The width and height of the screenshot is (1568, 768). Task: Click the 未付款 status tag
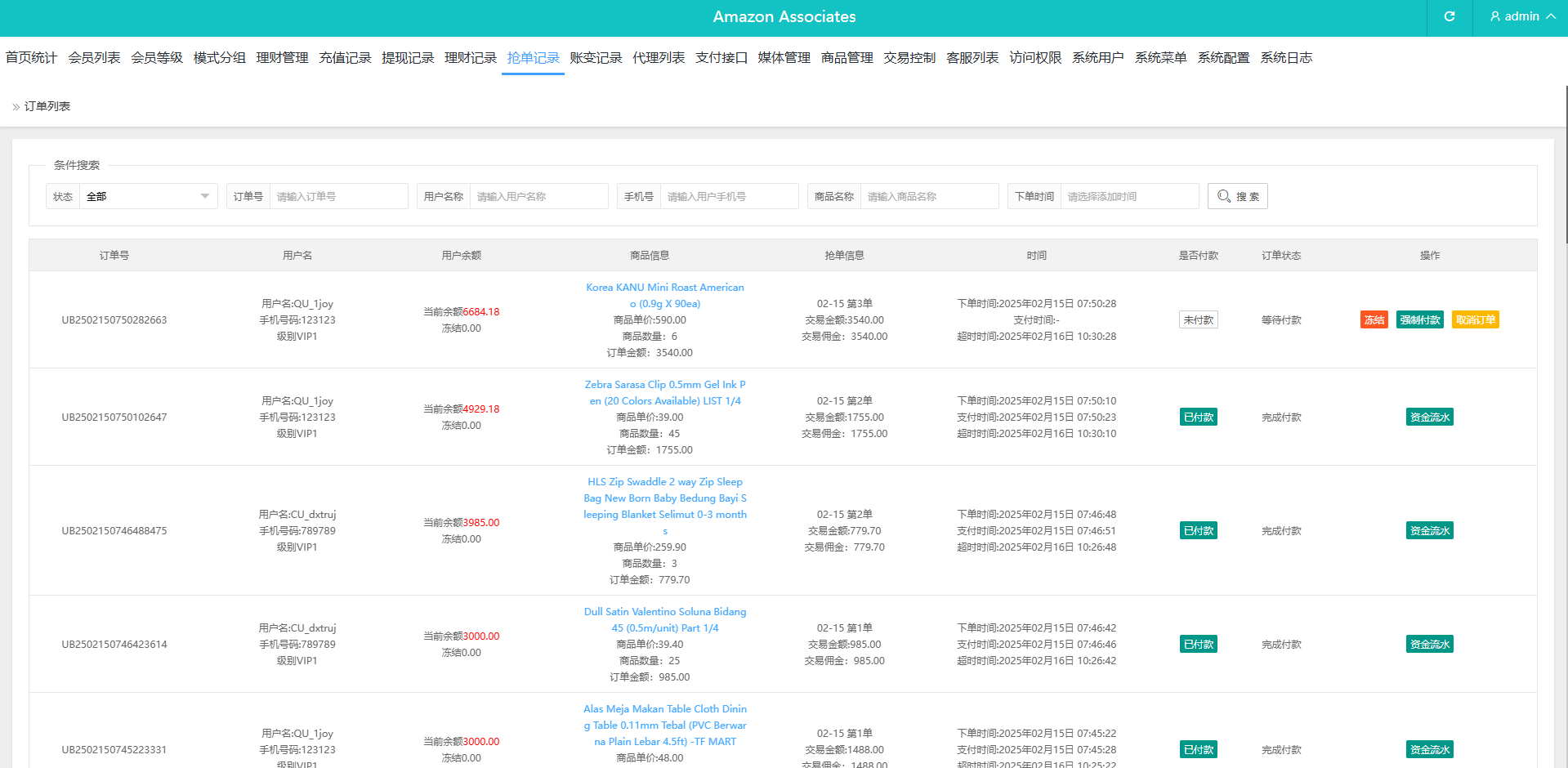1198,320
